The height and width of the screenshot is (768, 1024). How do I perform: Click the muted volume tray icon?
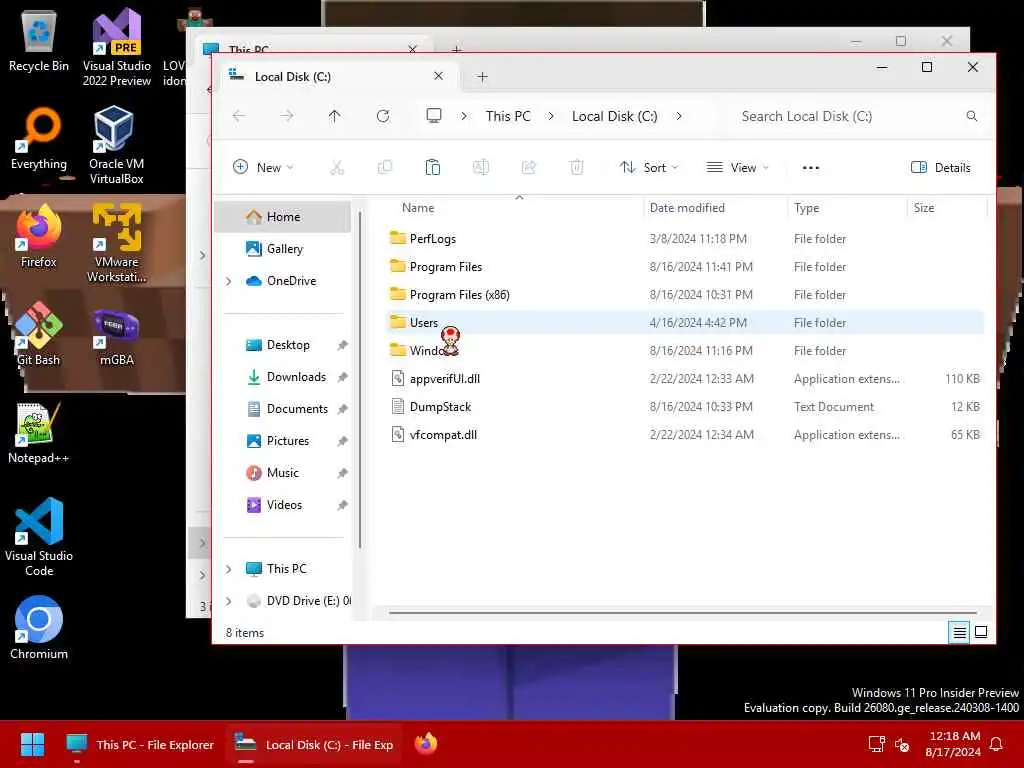point(903,744)
